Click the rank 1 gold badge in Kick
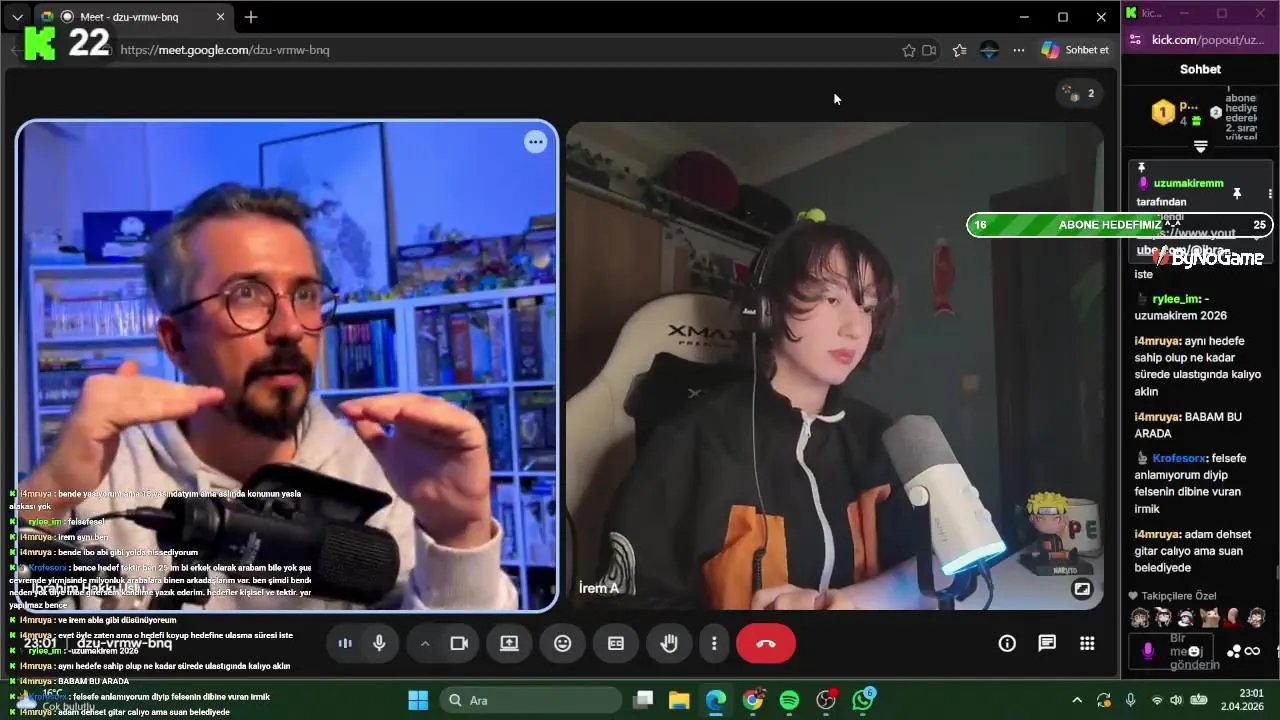Screen dimensions: 1280x720 coord(1163,112)
